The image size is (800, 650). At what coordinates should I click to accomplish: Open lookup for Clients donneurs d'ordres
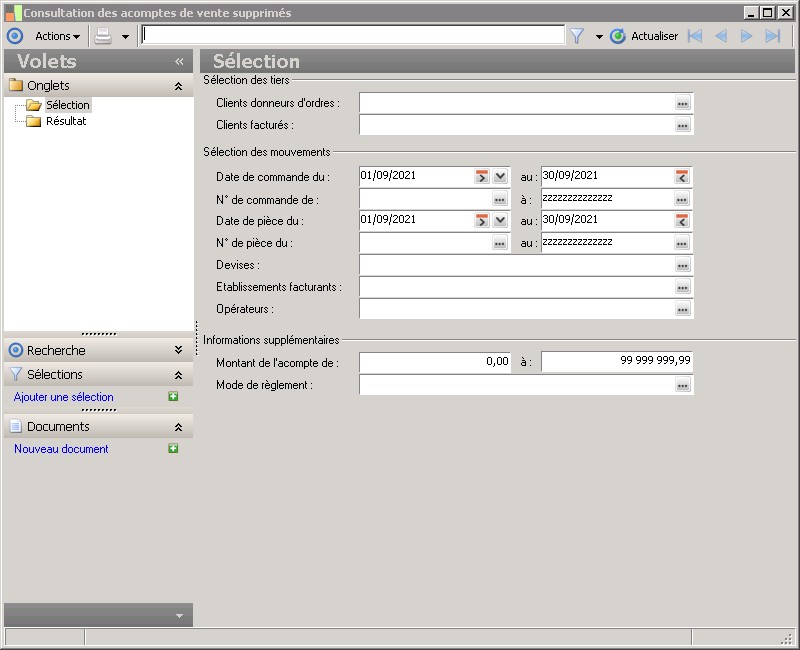pyautogui.click(x=682, y=103)
